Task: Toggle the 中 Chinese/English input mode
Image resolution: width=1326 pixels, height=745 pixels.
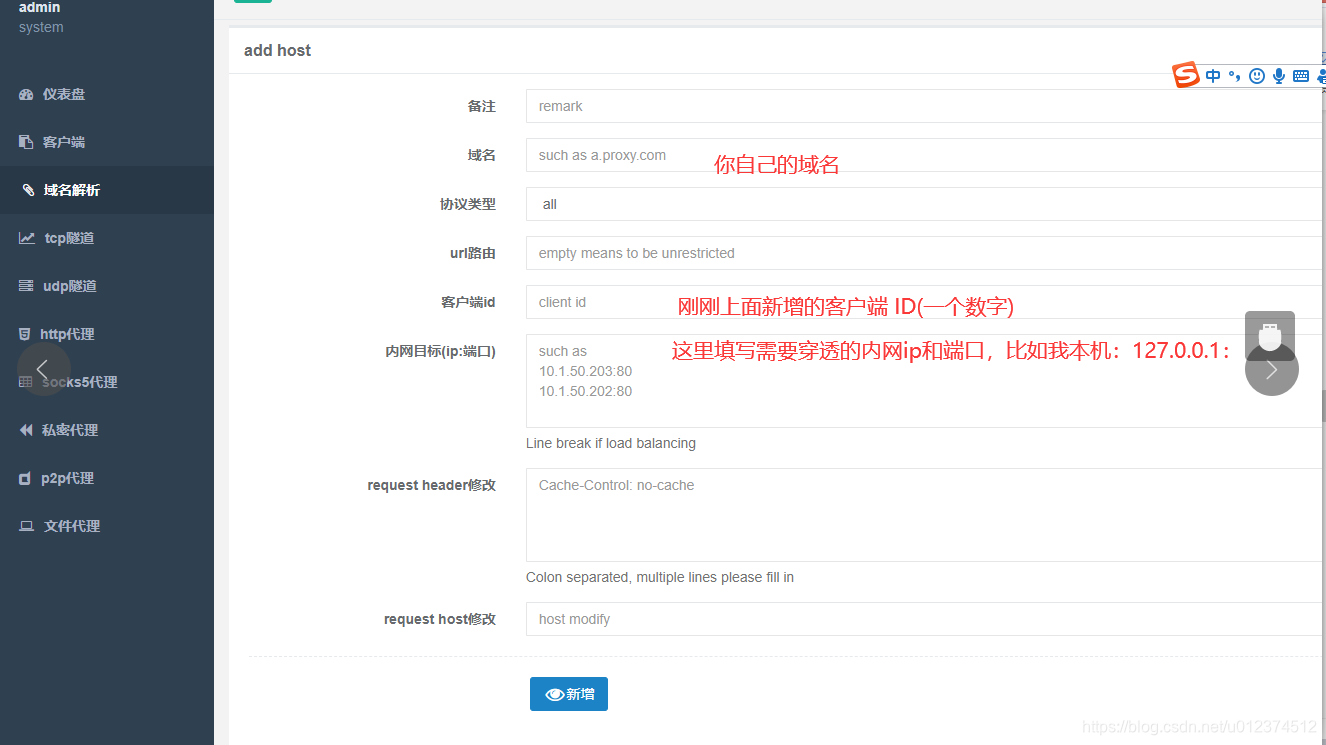Action: [1213, 76]
